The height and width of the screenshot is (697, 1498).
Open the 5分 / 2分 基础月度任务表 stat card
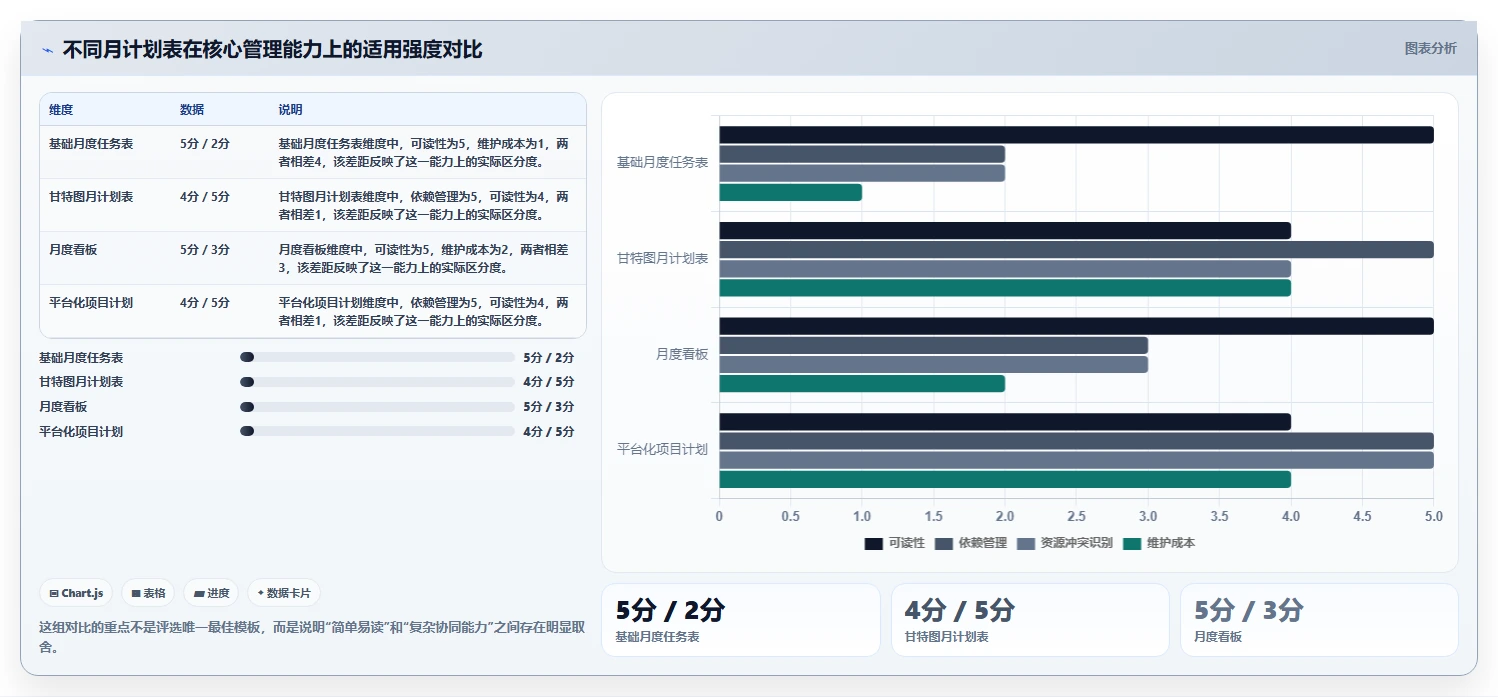(741, 620)
